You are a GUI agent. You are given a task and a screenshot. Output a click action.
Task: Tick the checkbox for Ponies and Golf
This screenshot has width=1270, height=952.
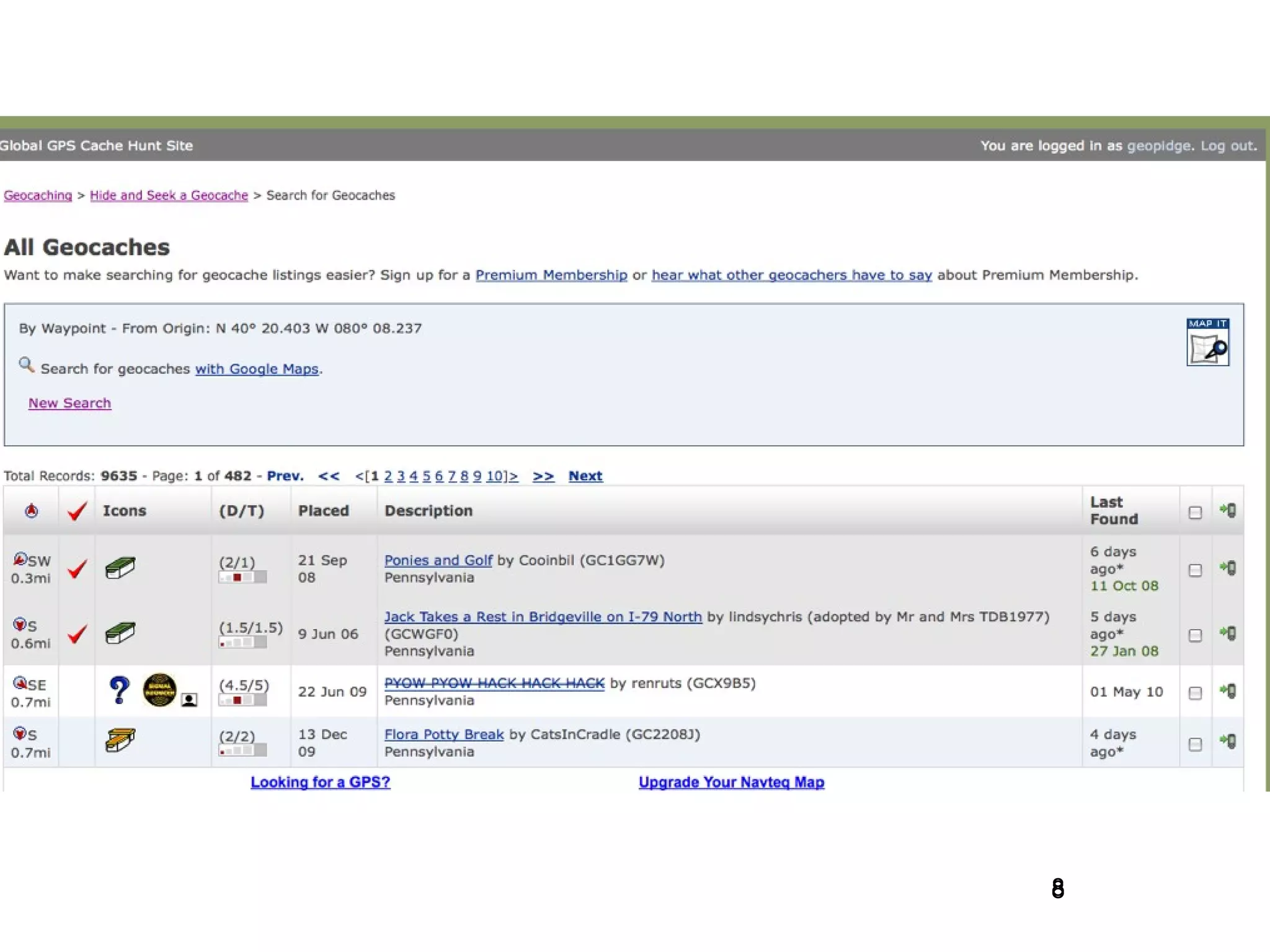pyautogui.click(x=1195, y=570)
